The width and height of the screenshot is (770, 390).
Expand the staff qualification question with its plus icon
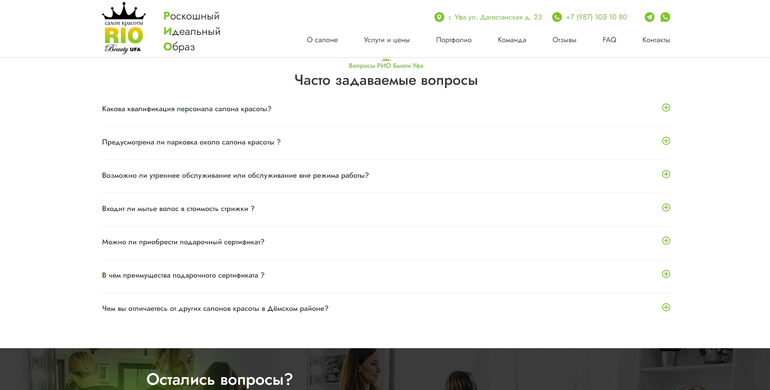(666, 108)
